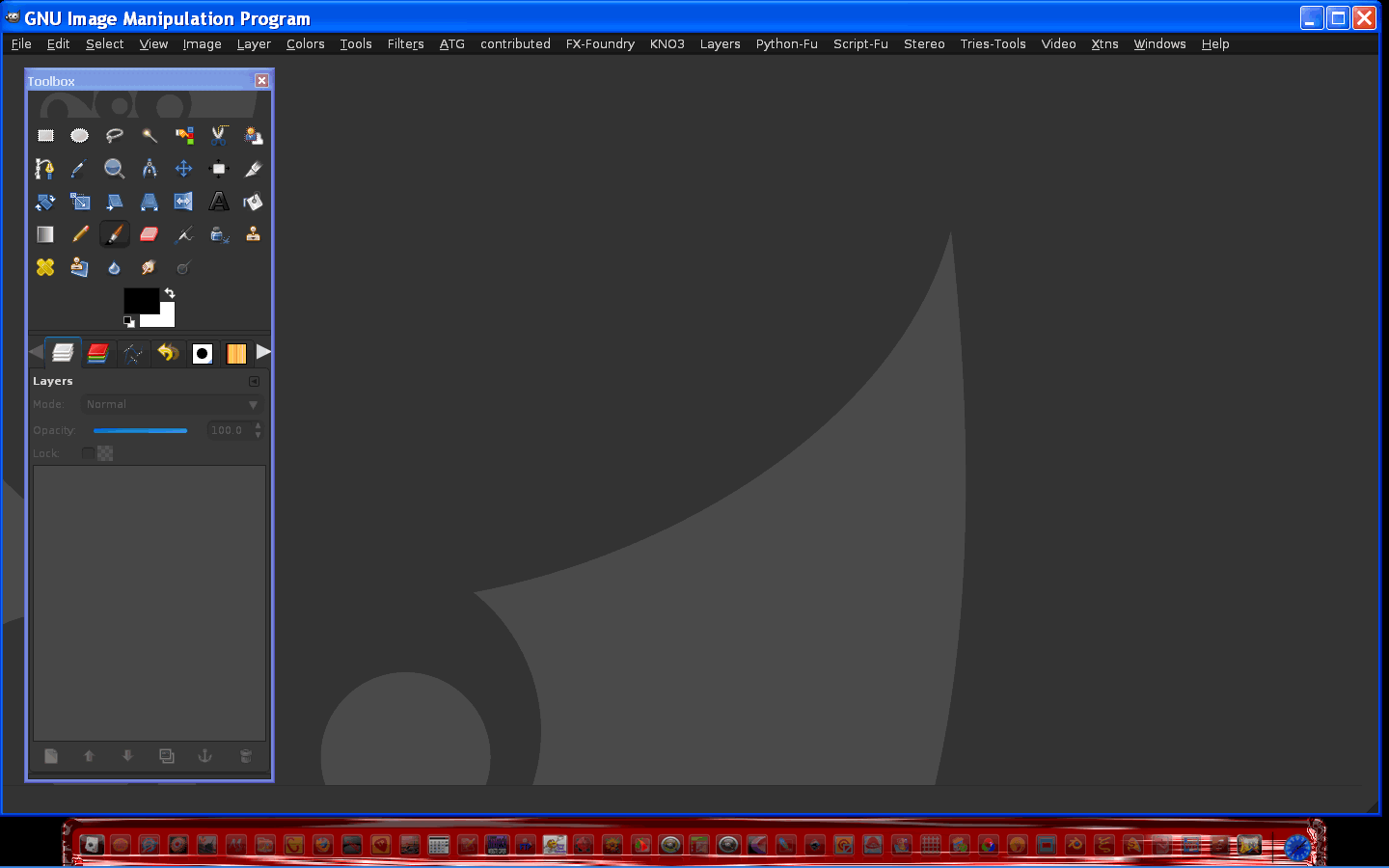Activate the Dodge/Burn tool
The width and height of the screenshot is (1389, 868).
tap(184, 267)
